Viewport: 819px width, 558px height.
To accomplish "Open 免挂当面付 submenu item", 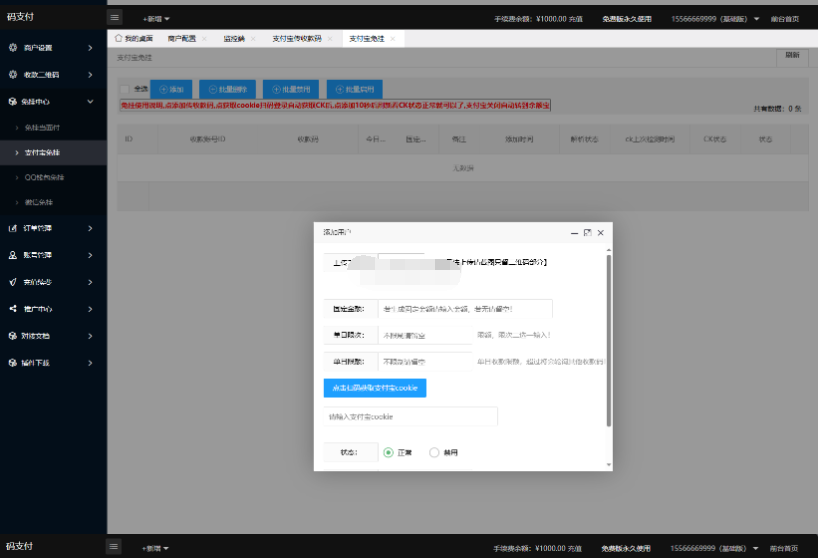I will point(53,127).
